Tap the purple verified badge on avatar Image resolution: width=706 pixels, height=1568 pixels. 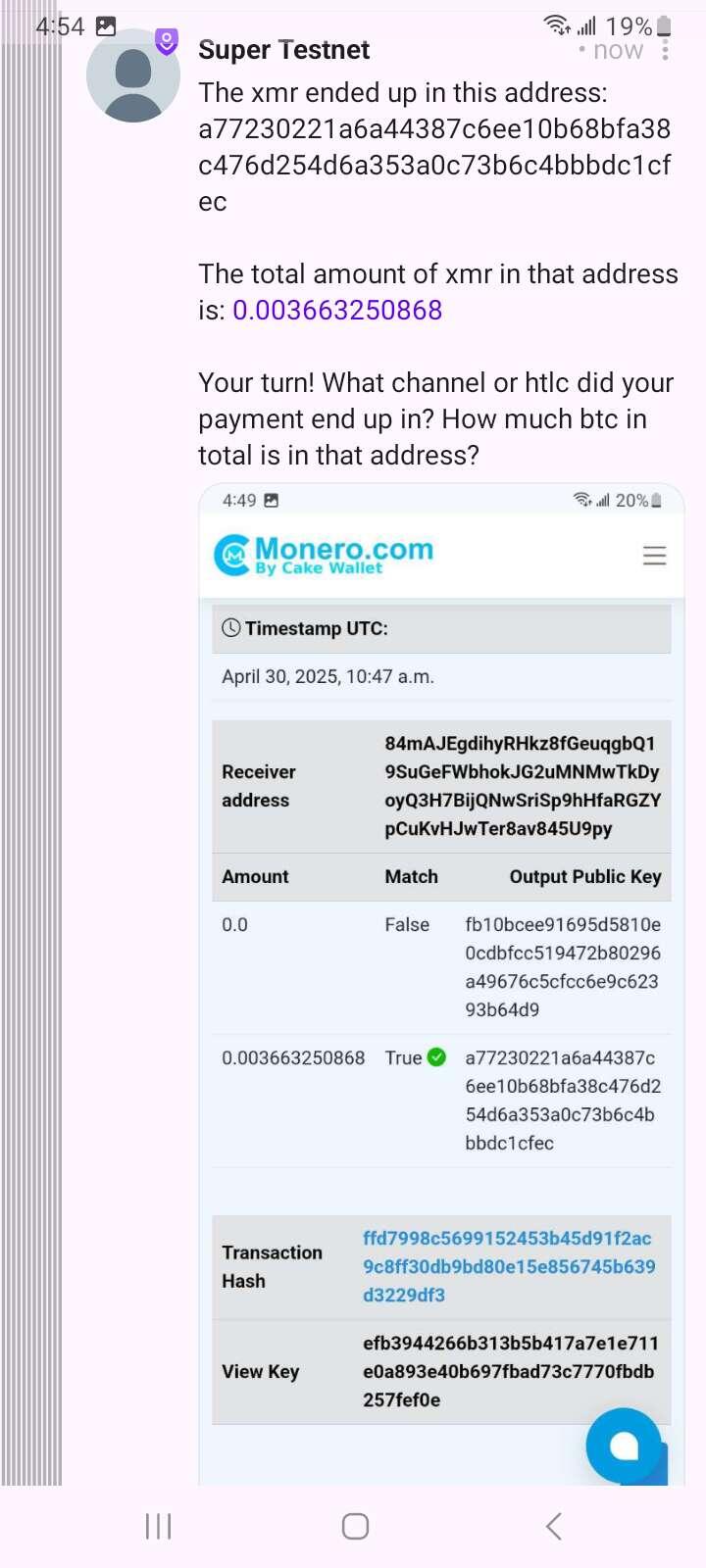tap(167, 41)
